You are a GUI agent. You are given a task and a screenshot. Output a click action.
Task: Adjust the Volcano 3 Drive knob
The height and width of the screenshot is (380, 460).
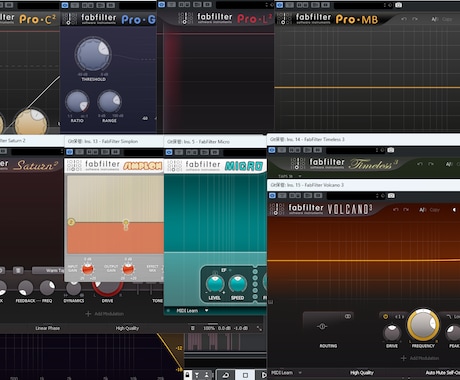tap(392, 333)
